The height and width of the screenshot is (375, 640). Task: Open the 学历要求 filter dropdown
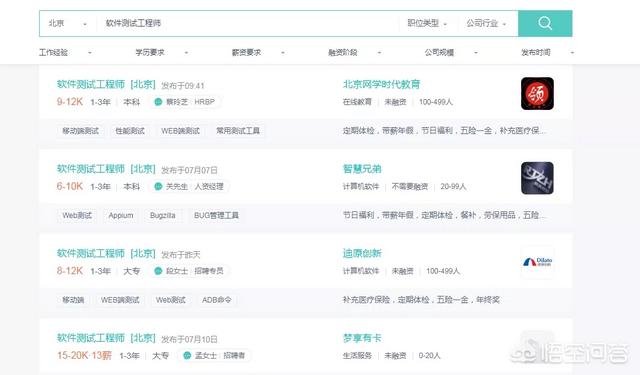162,52
